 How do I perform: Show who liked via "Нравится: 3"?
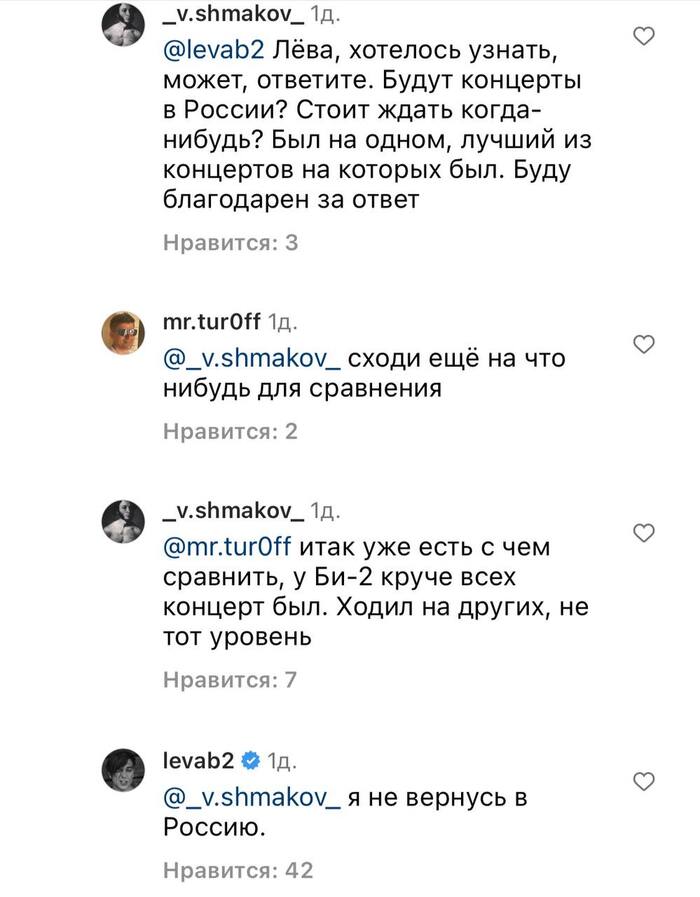pos(230,241)
